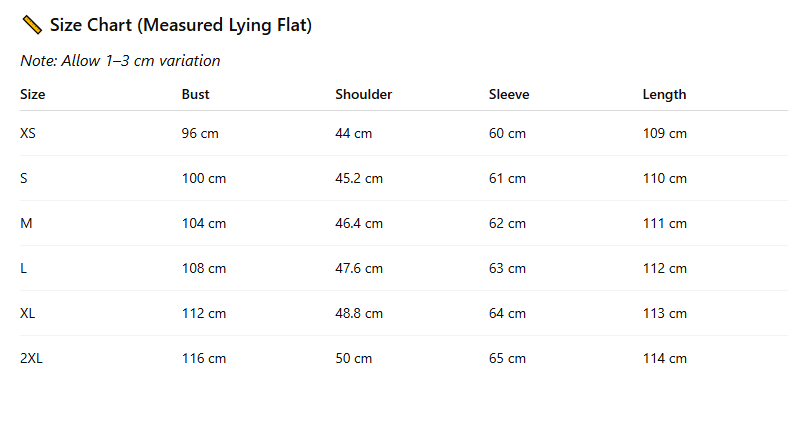809x421 pixels.
Task: Select the 2XL size row label
Action: 31,358
